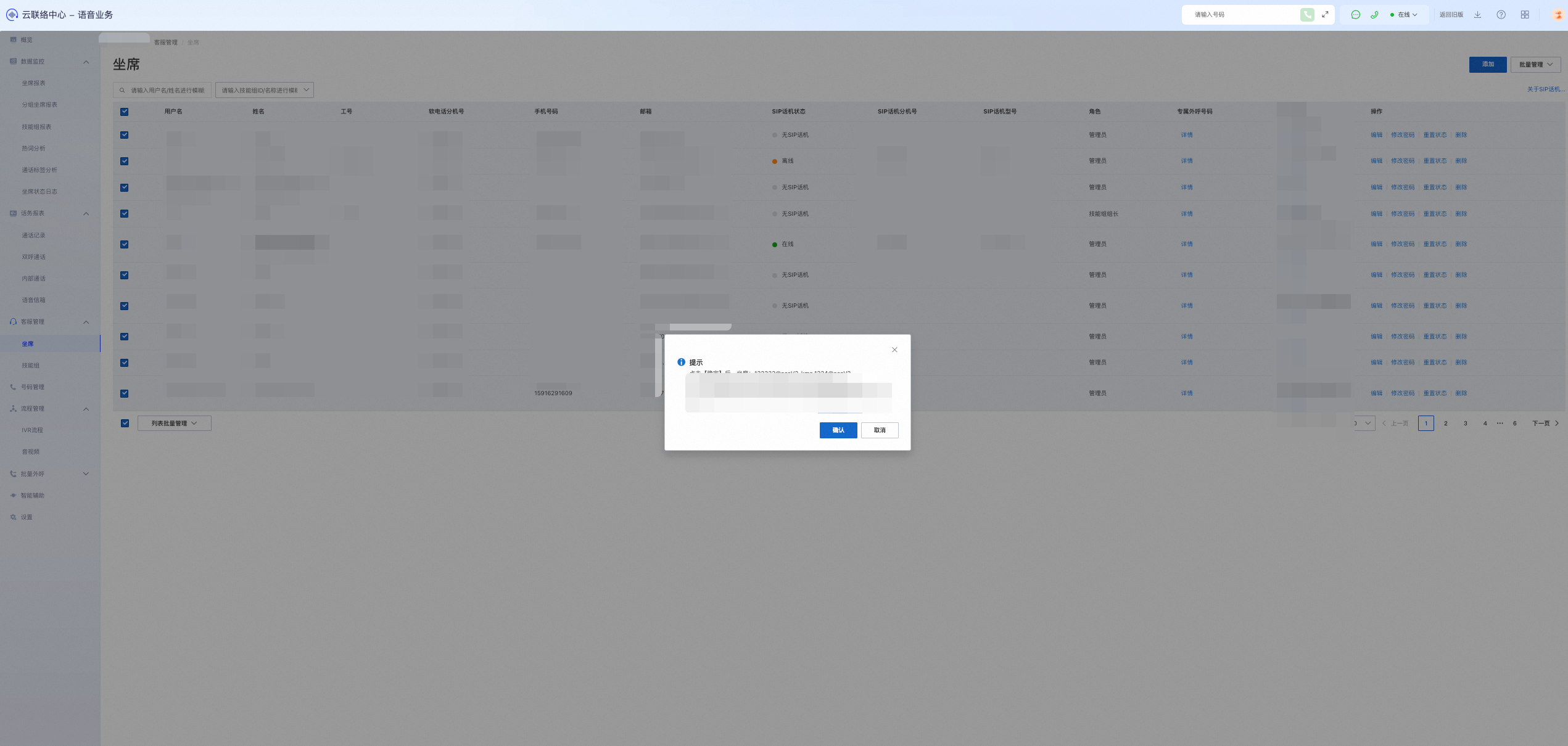Click the green phone handset status icon

[x=1374, y=15]
